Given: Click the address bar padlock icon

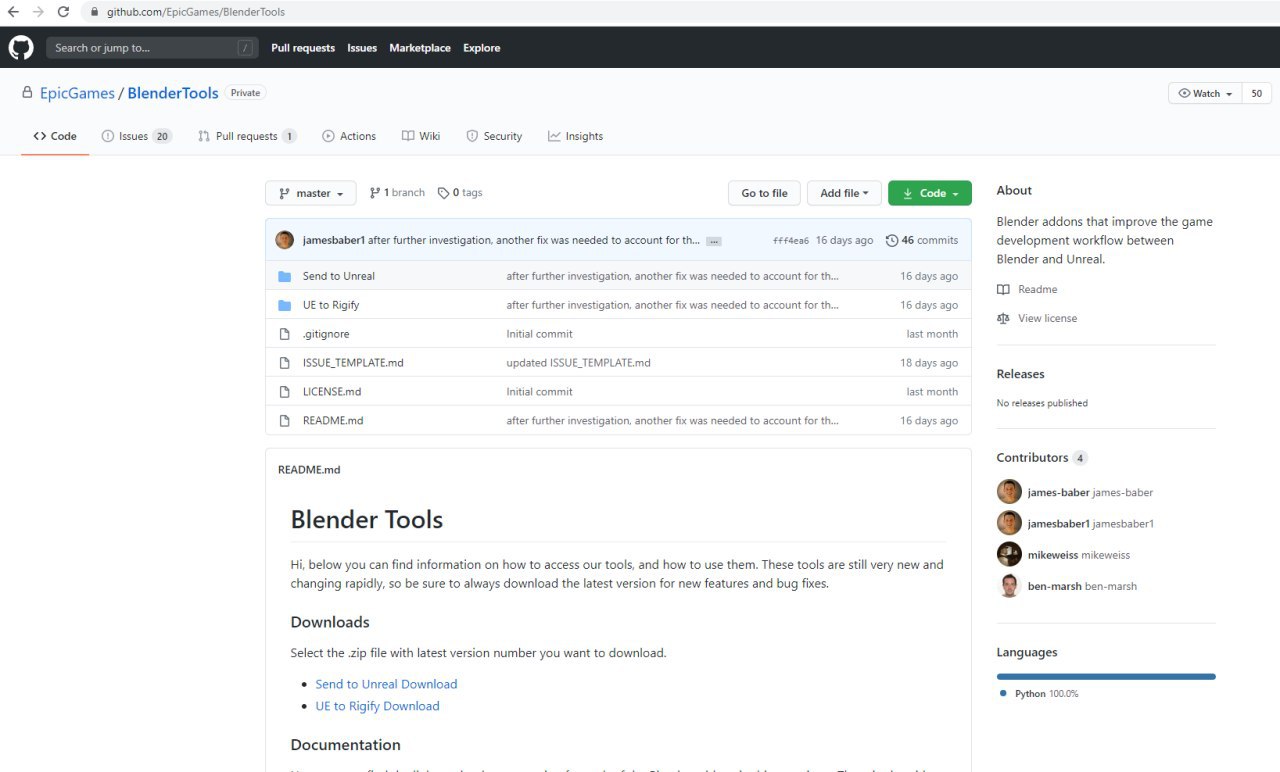Looking at the screenshot, I should click(95, 12).
